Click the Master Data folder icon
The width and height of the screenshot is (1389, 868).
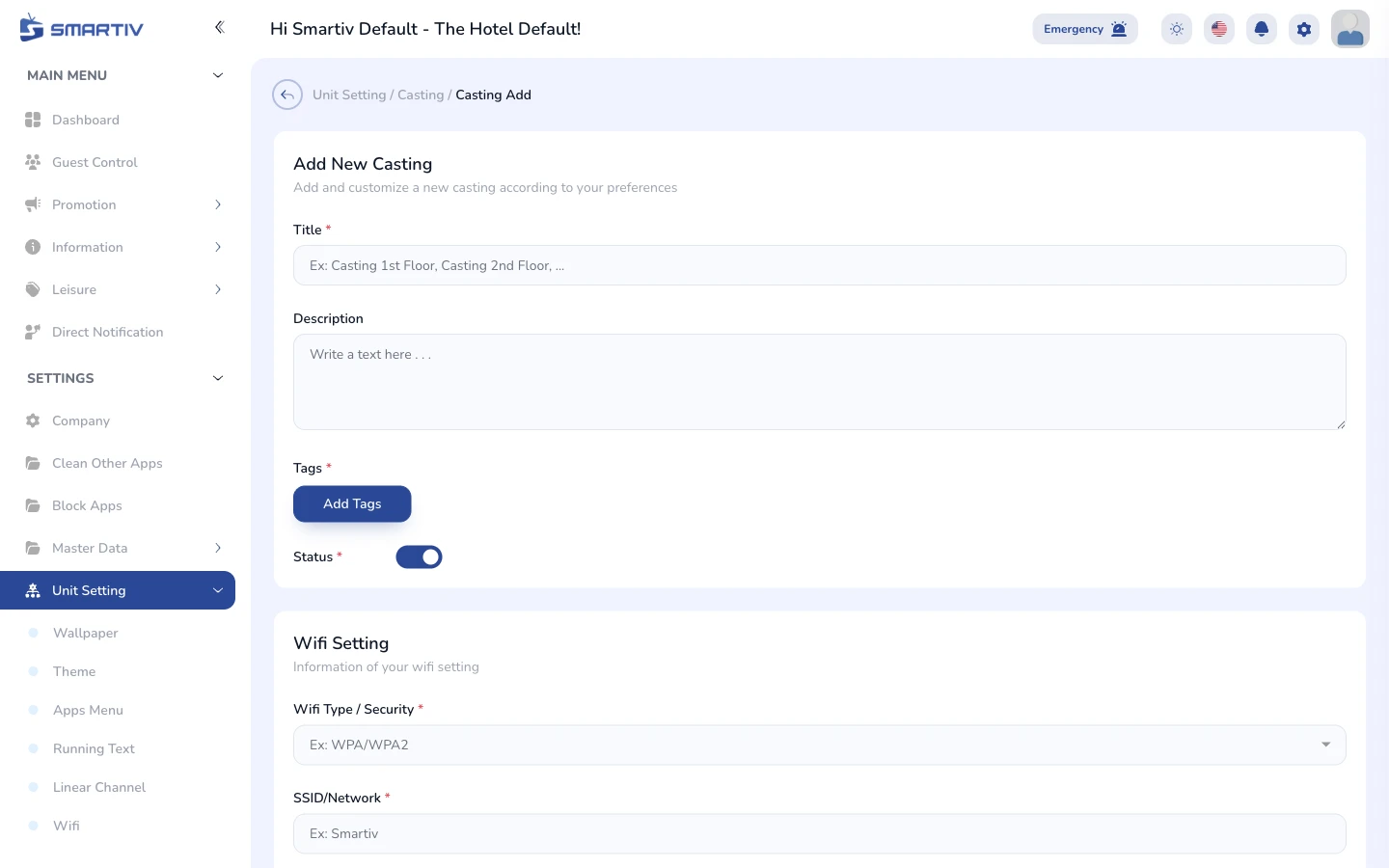[x=33, y=548]
